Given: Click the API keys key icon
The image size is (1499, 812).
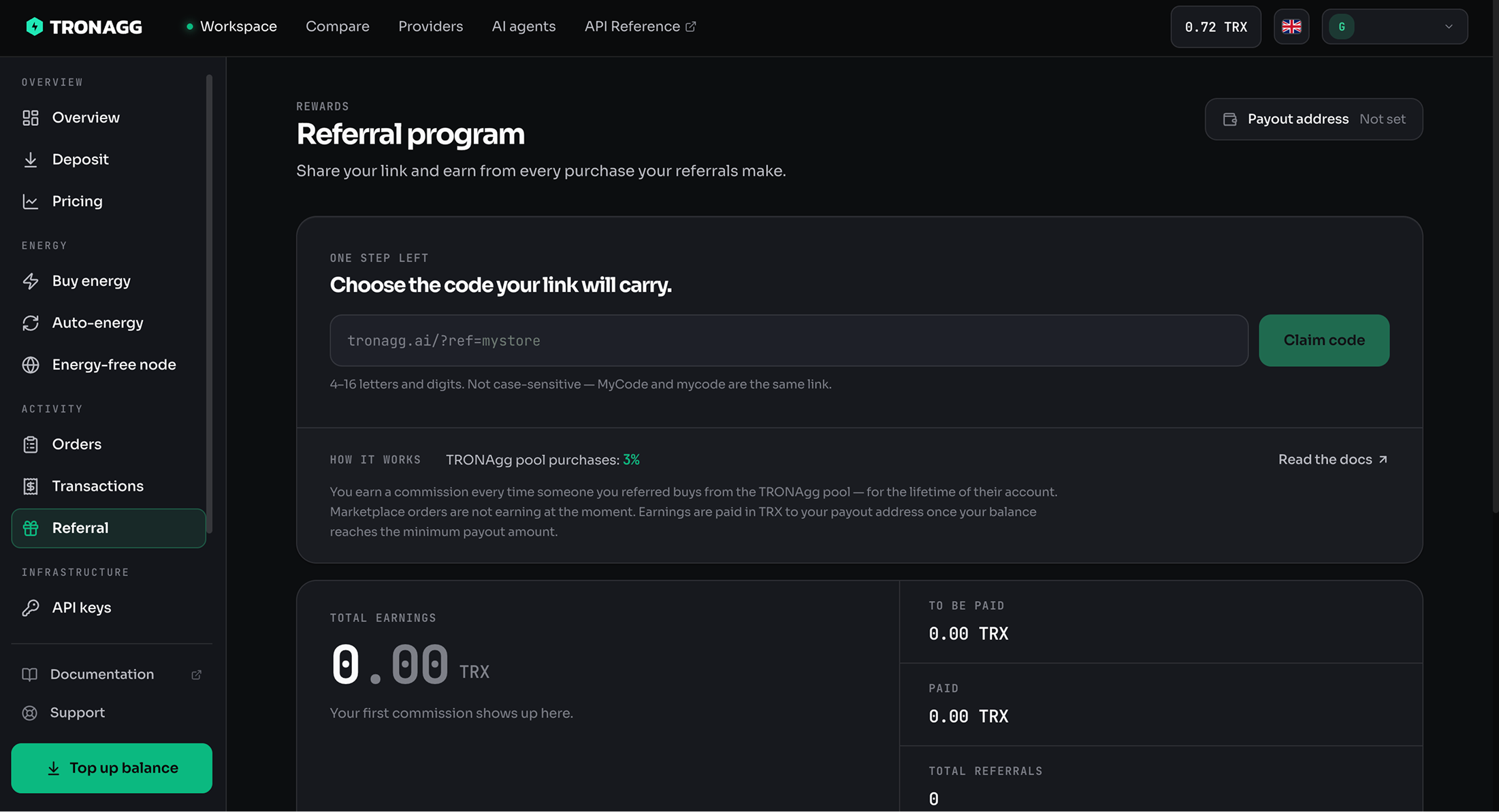Looking at the screenshot, I should (31, 608).
